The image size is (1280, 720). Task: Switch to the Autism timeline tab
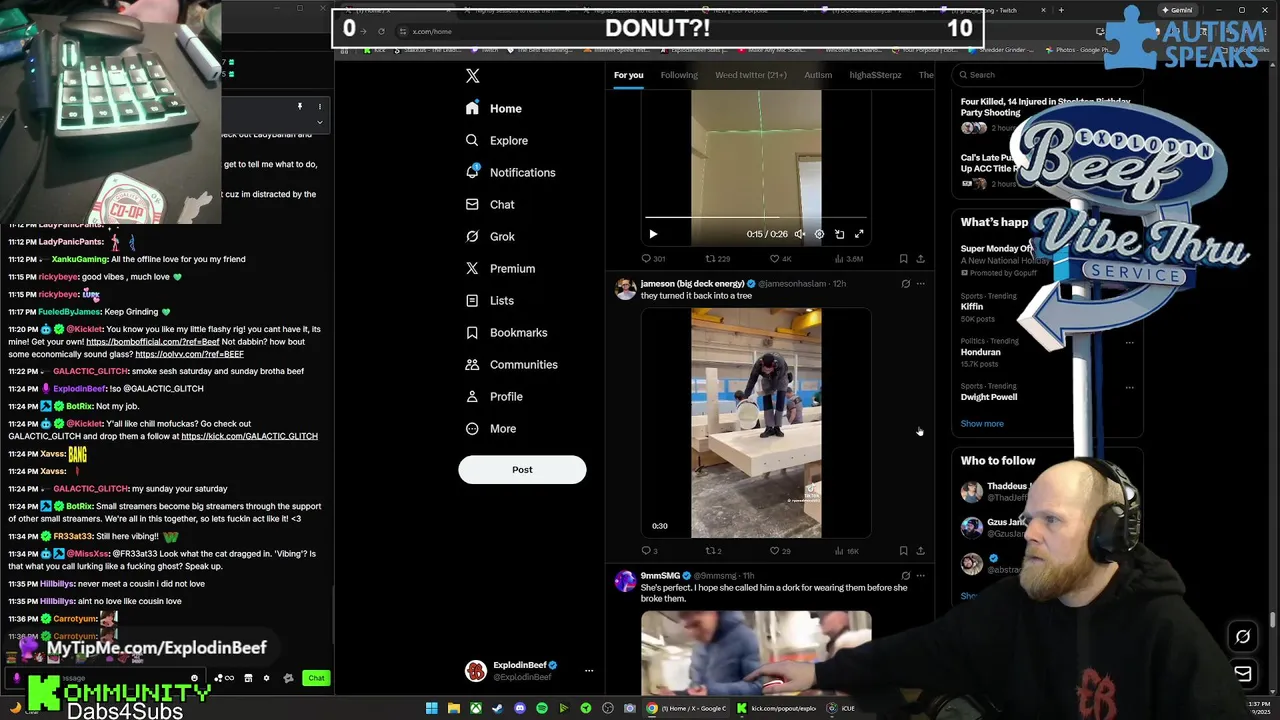818,75
